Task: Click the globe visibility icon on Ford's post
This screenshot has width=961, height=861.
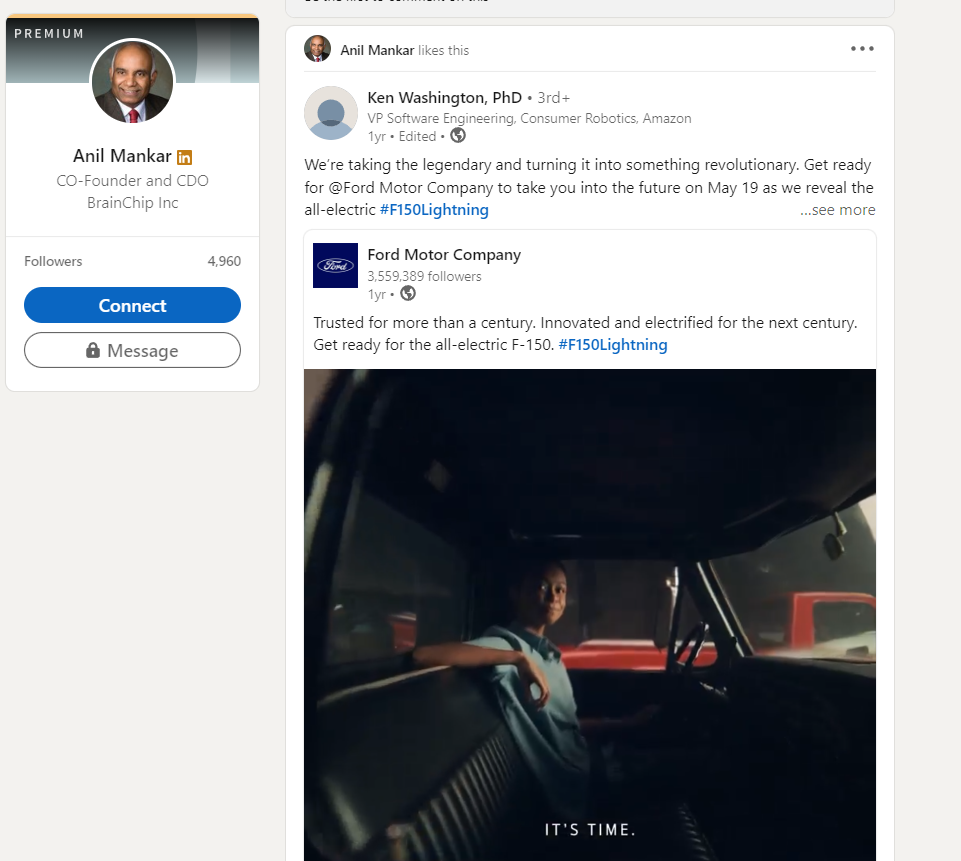Action: pyautogui.click(x=408, y=294)
